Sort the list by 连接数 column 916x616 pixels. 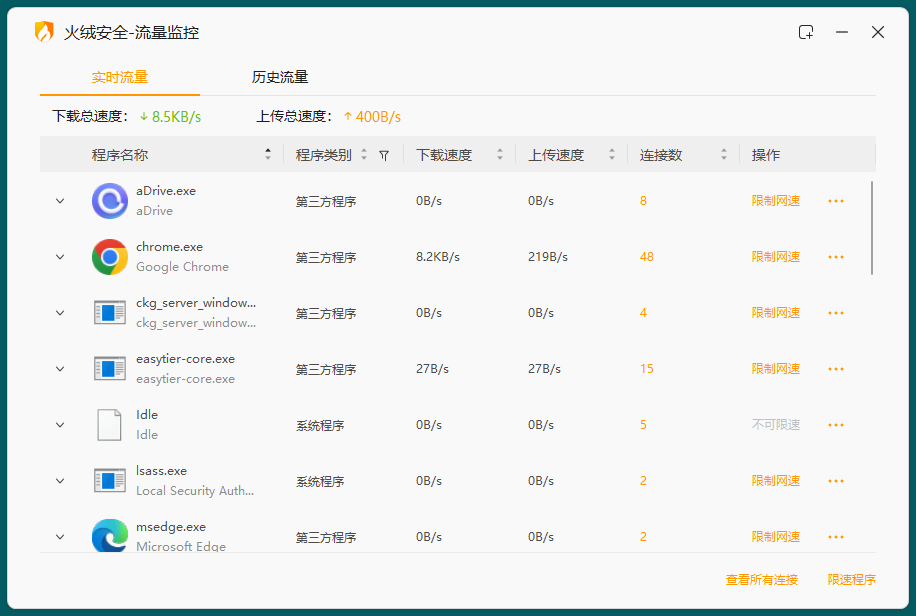[723, 155]
